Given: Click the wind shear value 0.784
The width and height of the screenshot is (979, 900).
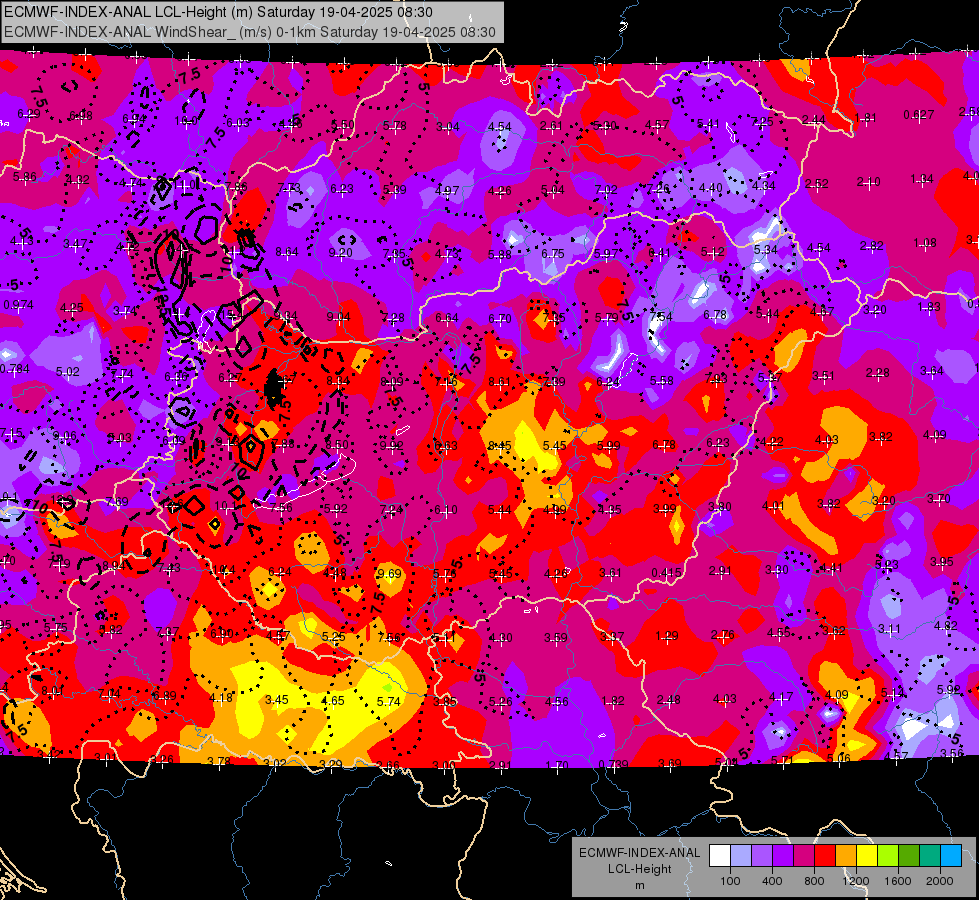Looking at the screenshot, I should pyautogui.click(x=14, y=368).
